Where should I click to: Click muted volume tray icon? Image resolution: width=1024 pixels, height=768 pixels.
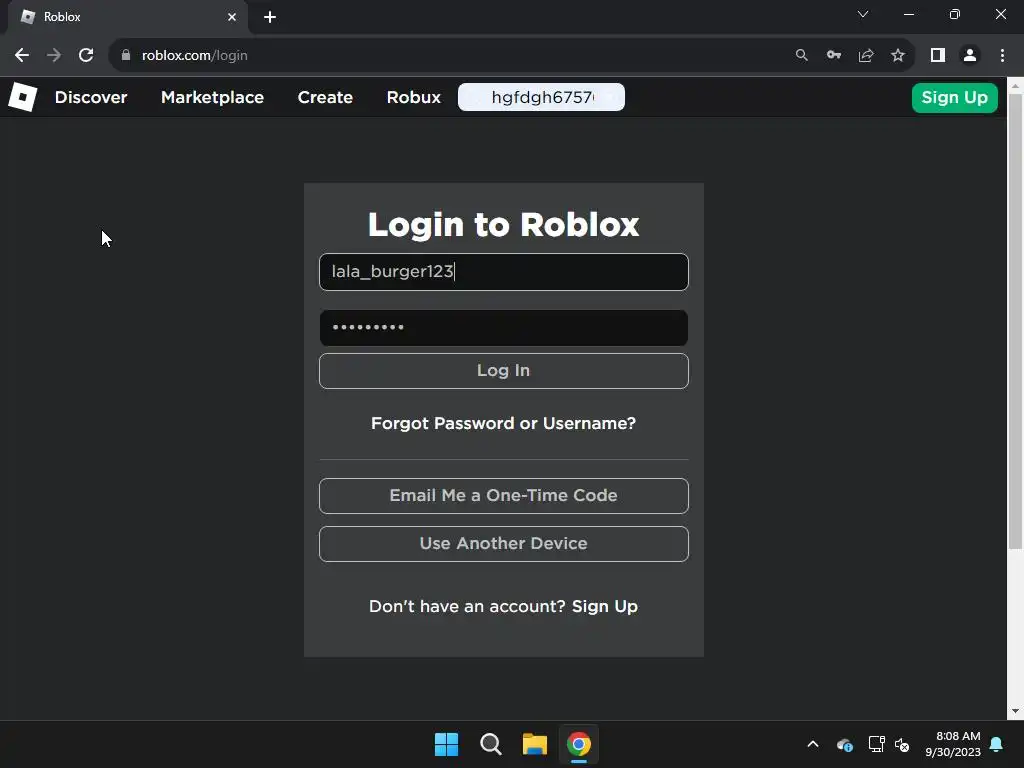(902, 744)
